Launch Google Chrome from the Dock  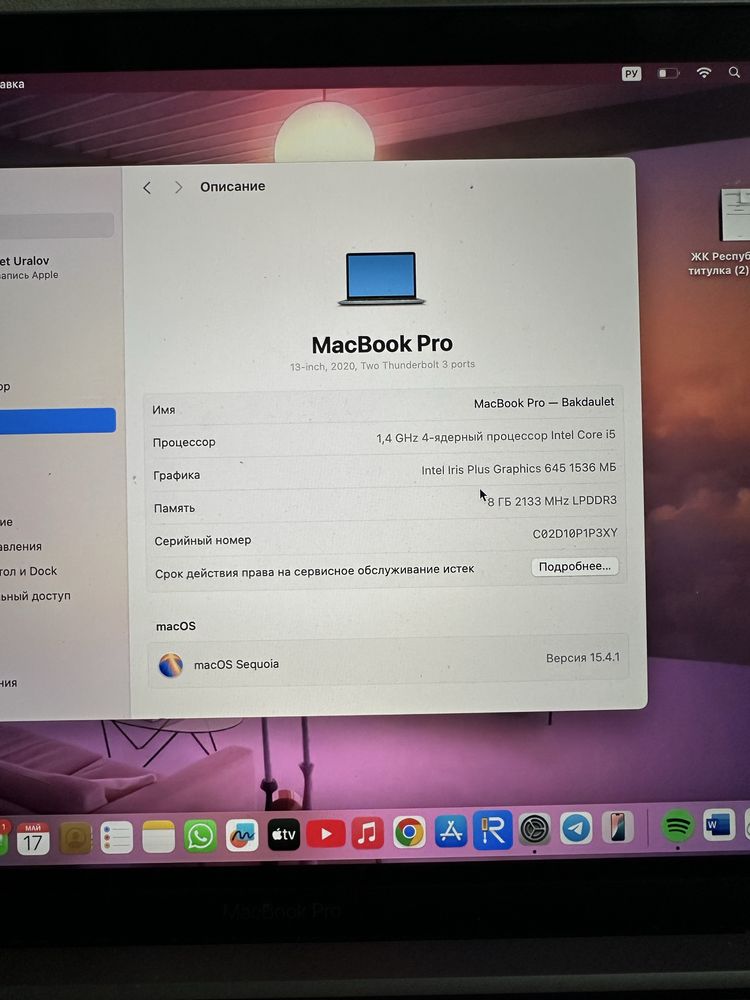[409, 832]
